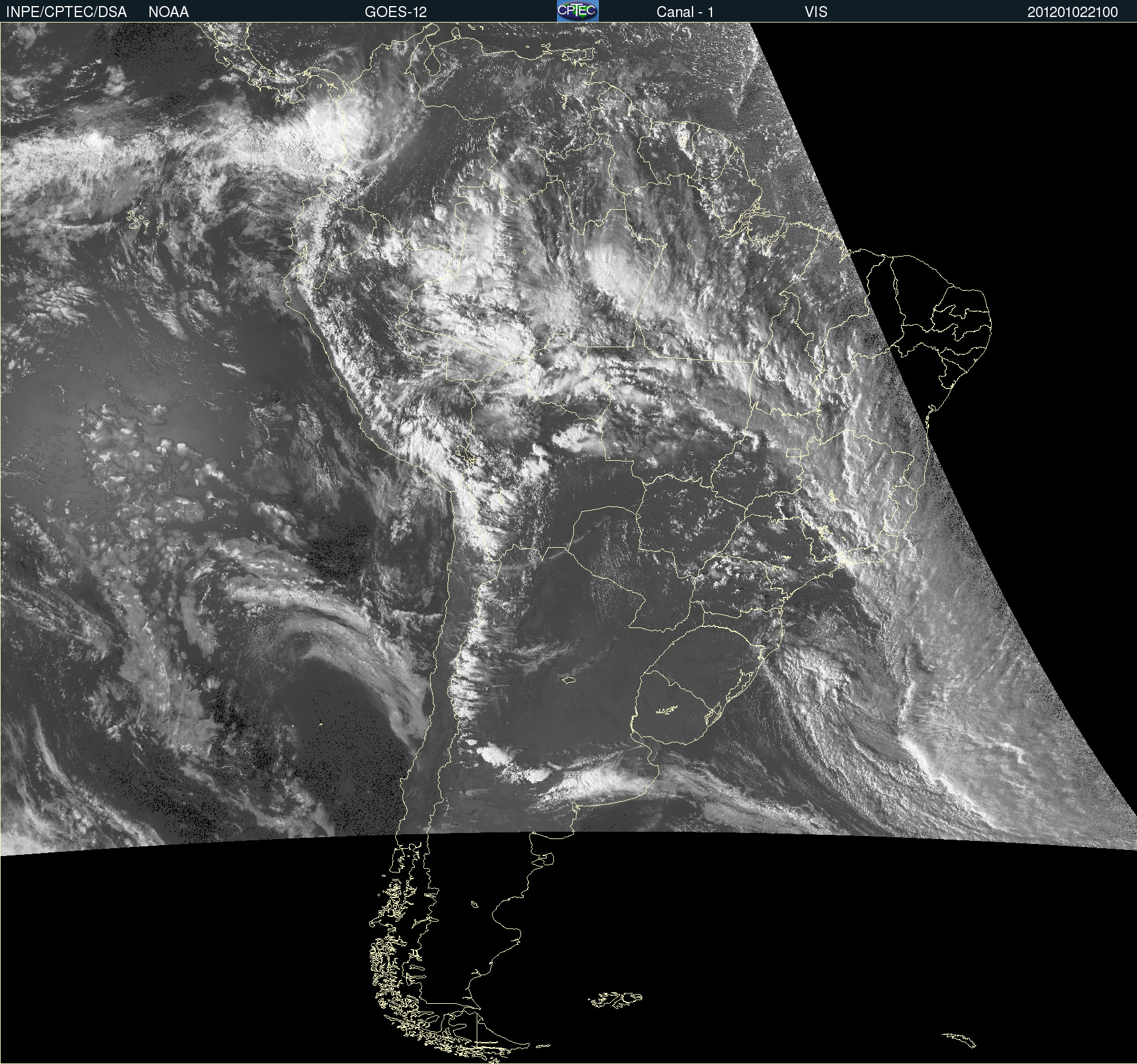Image resolution: width=1137 pixels, height=1064 pixels.
Task: Click the CPTEC logo in header
Action: click(578, 11)
